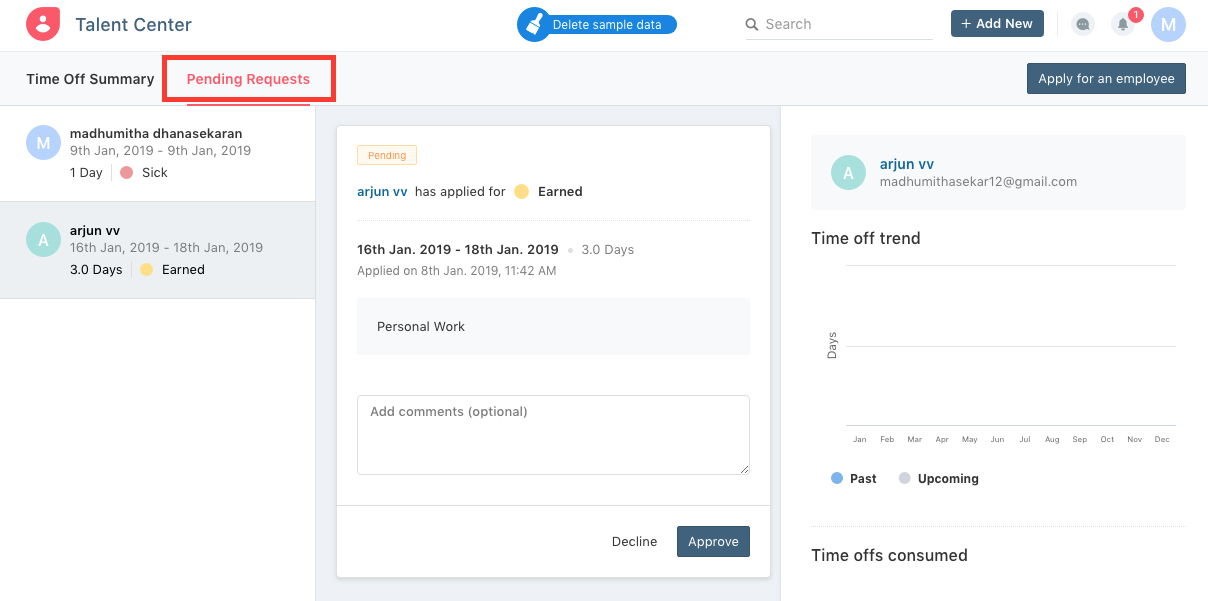The image size is (1208, 601).
Task: Click the Delete sample data broom icon
Action: click(535, 23)
